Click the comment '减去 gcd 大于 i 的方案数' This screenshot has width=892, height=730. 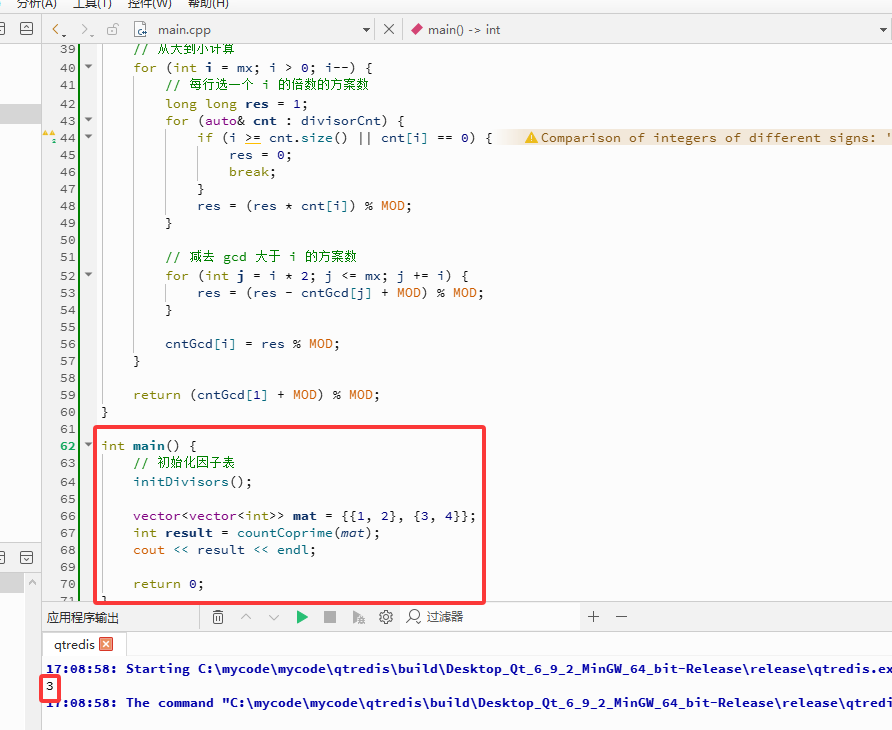[x=272, y=257]
